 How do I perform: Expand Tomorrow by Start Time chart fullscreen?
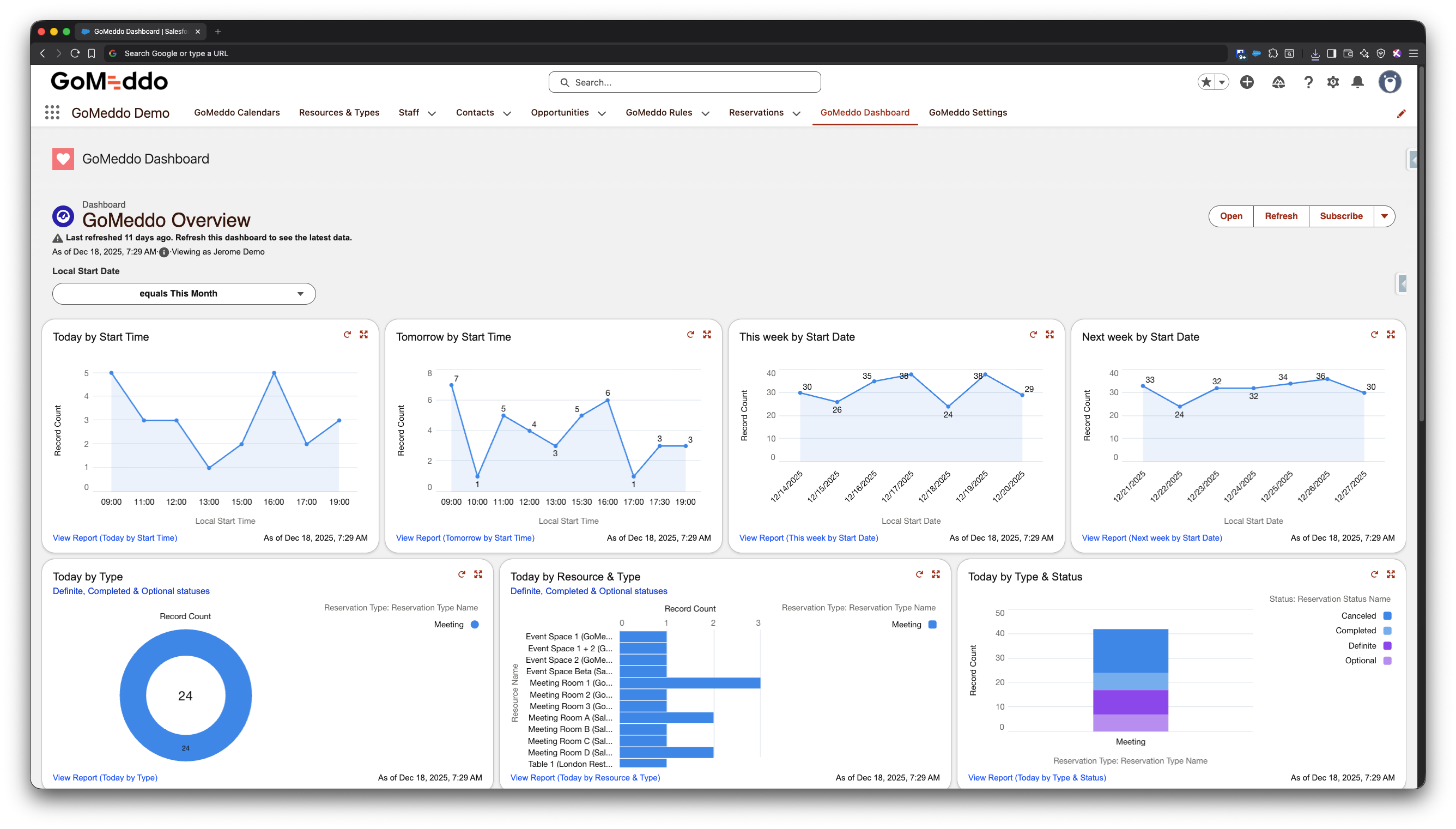[x=706, y=335]
